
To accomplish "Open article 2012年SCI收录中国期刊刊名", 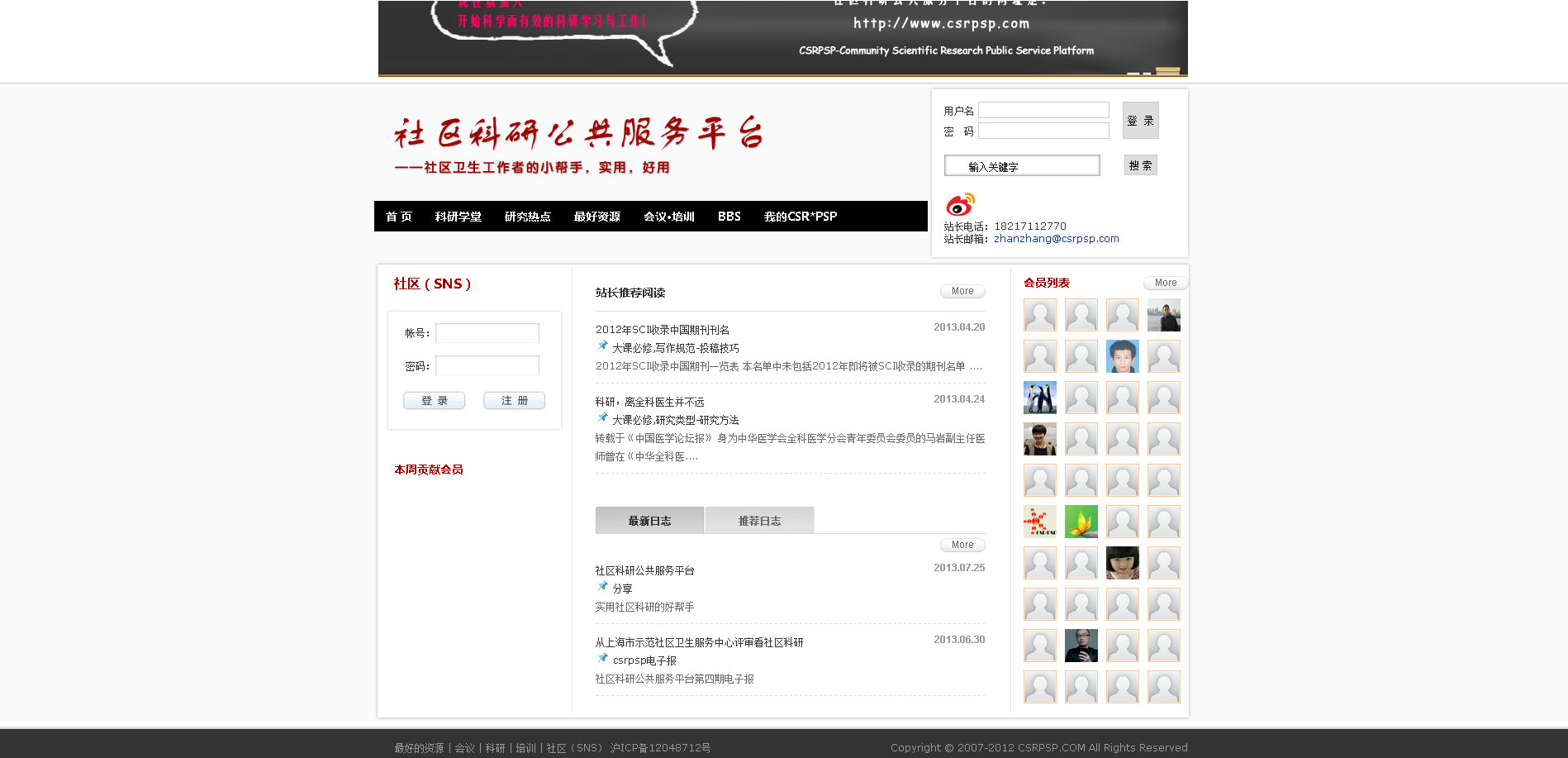I will pos(663,330).
